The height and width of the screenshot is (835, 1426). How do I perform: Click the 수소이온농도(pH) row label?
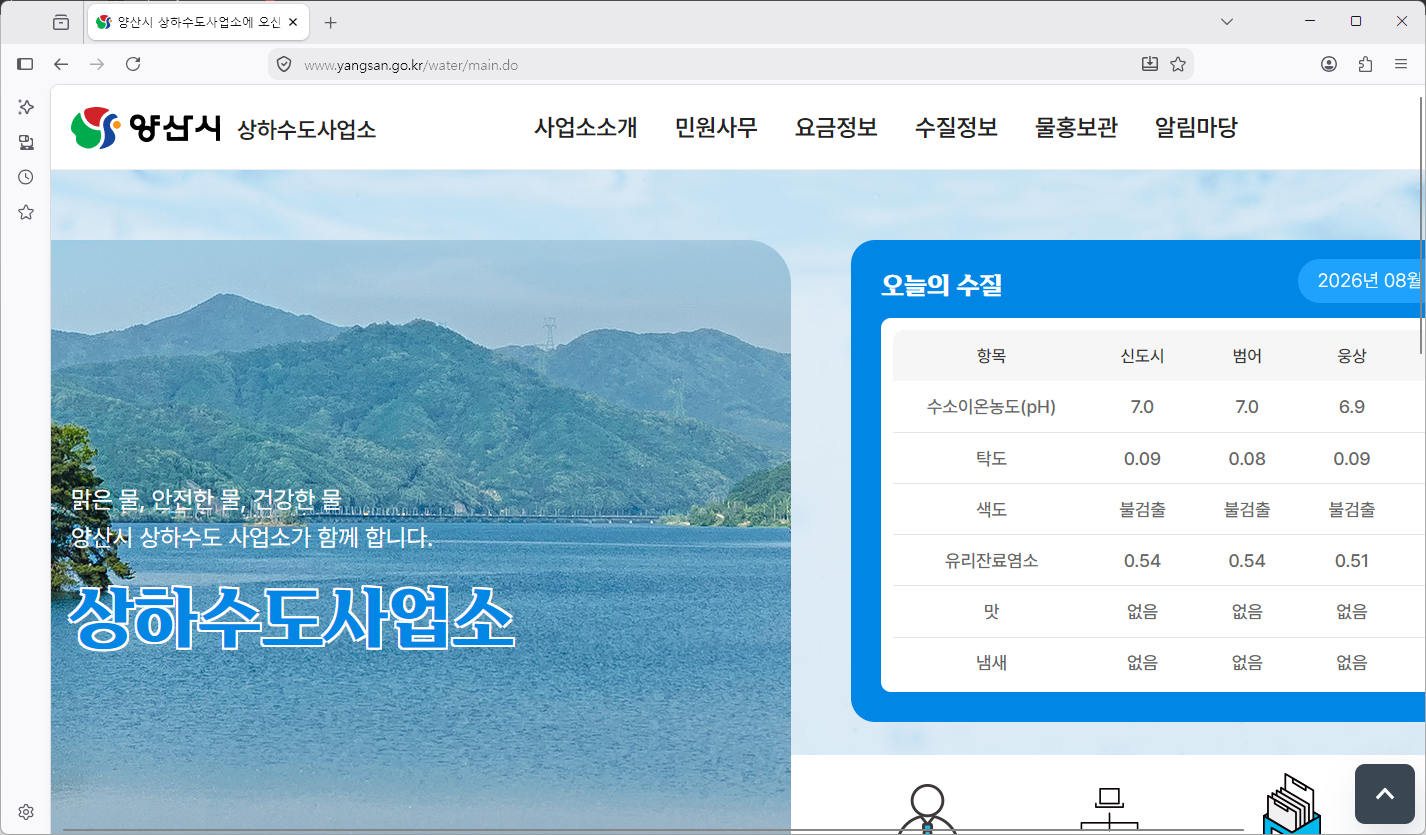992,407
